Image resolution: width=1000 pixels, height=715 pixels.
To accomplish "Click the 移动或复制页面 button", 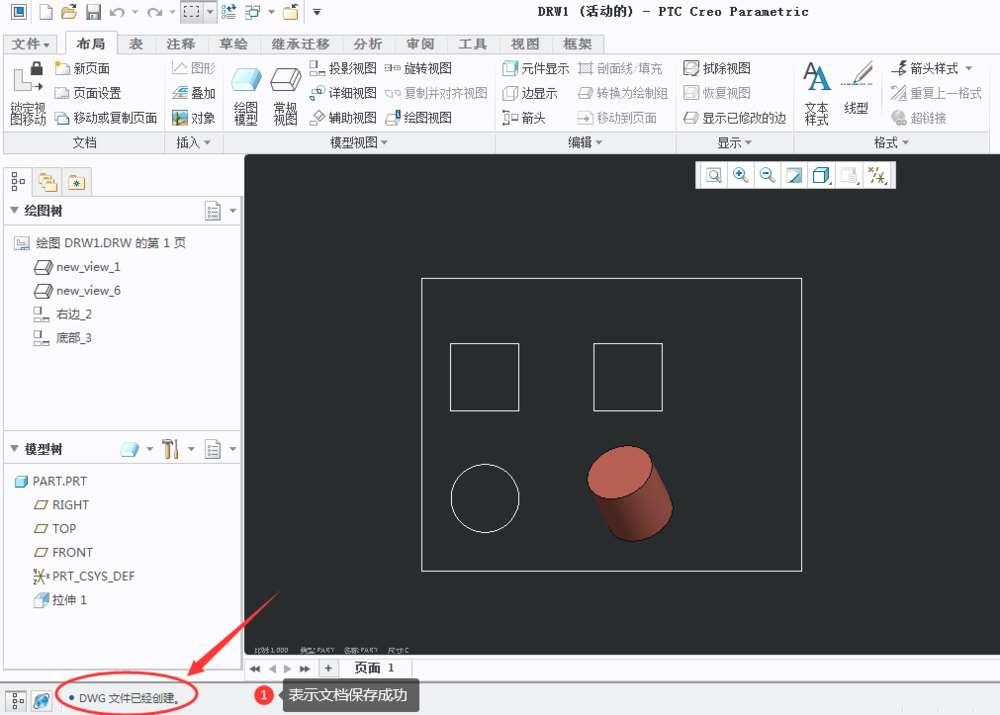I will click(106, 118).
